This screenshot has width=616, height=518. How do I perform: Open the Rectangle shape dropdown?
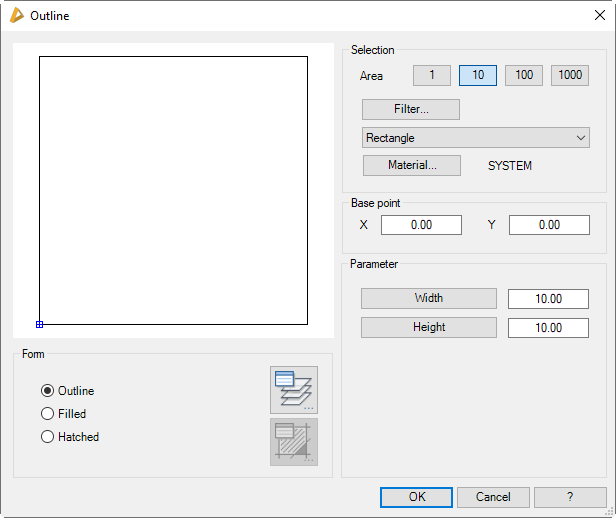(476, 138)
